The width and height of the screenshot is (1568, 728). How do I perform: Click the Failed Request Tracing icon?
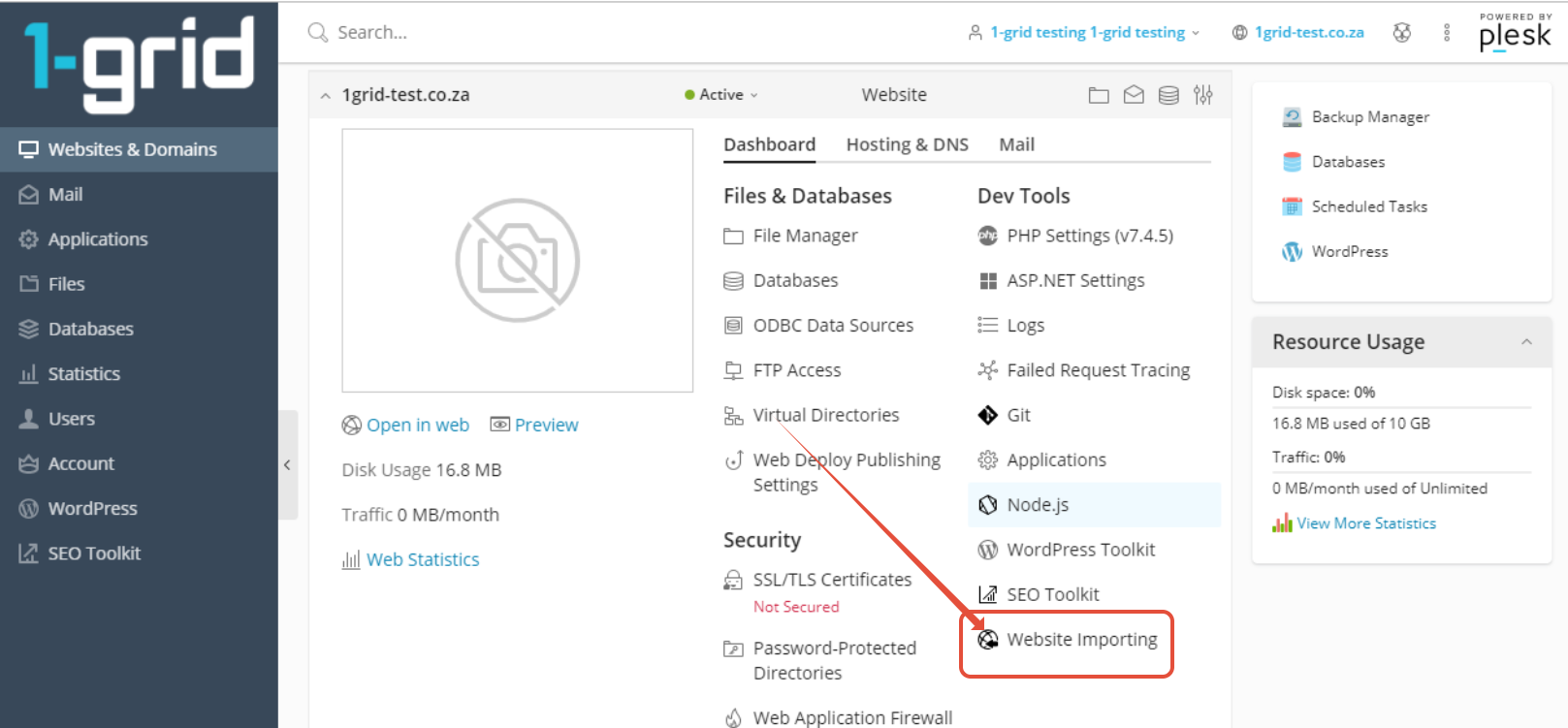(x=987, y=370)
